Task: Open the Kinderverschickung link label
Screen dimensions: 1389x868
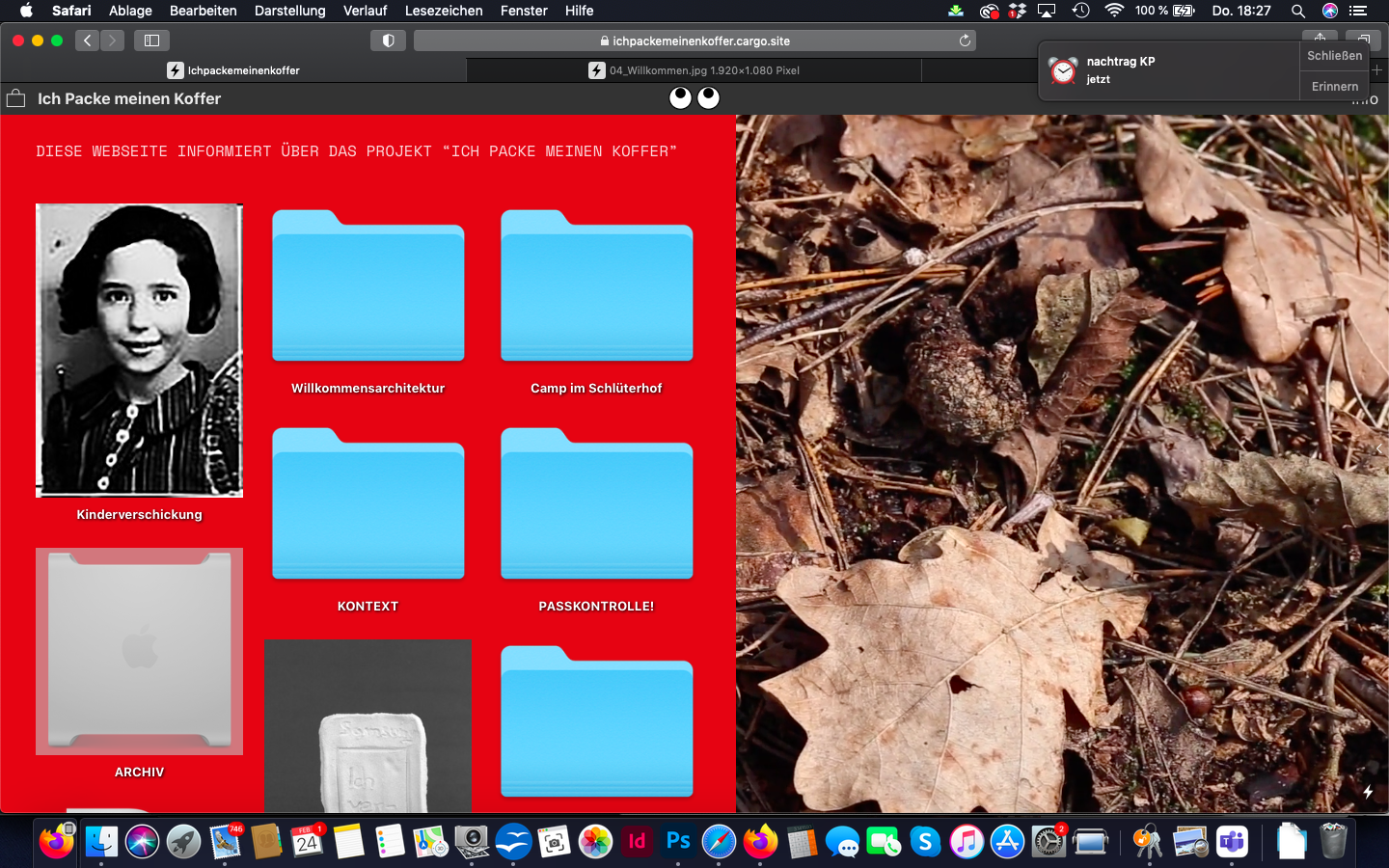Action: tap(140, 515)
